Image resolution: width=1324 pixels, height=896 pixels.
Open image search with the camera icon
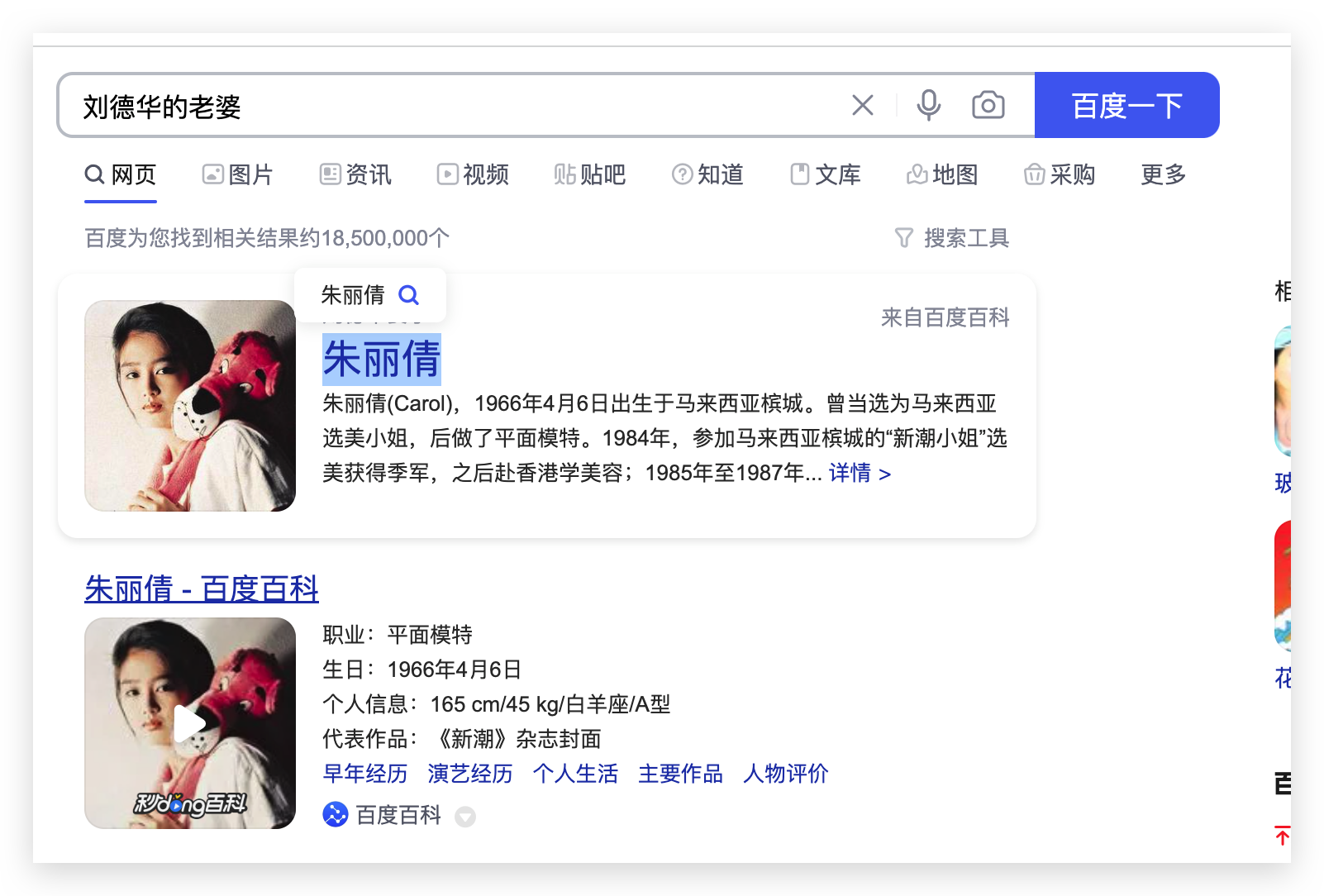click(988, 105)
